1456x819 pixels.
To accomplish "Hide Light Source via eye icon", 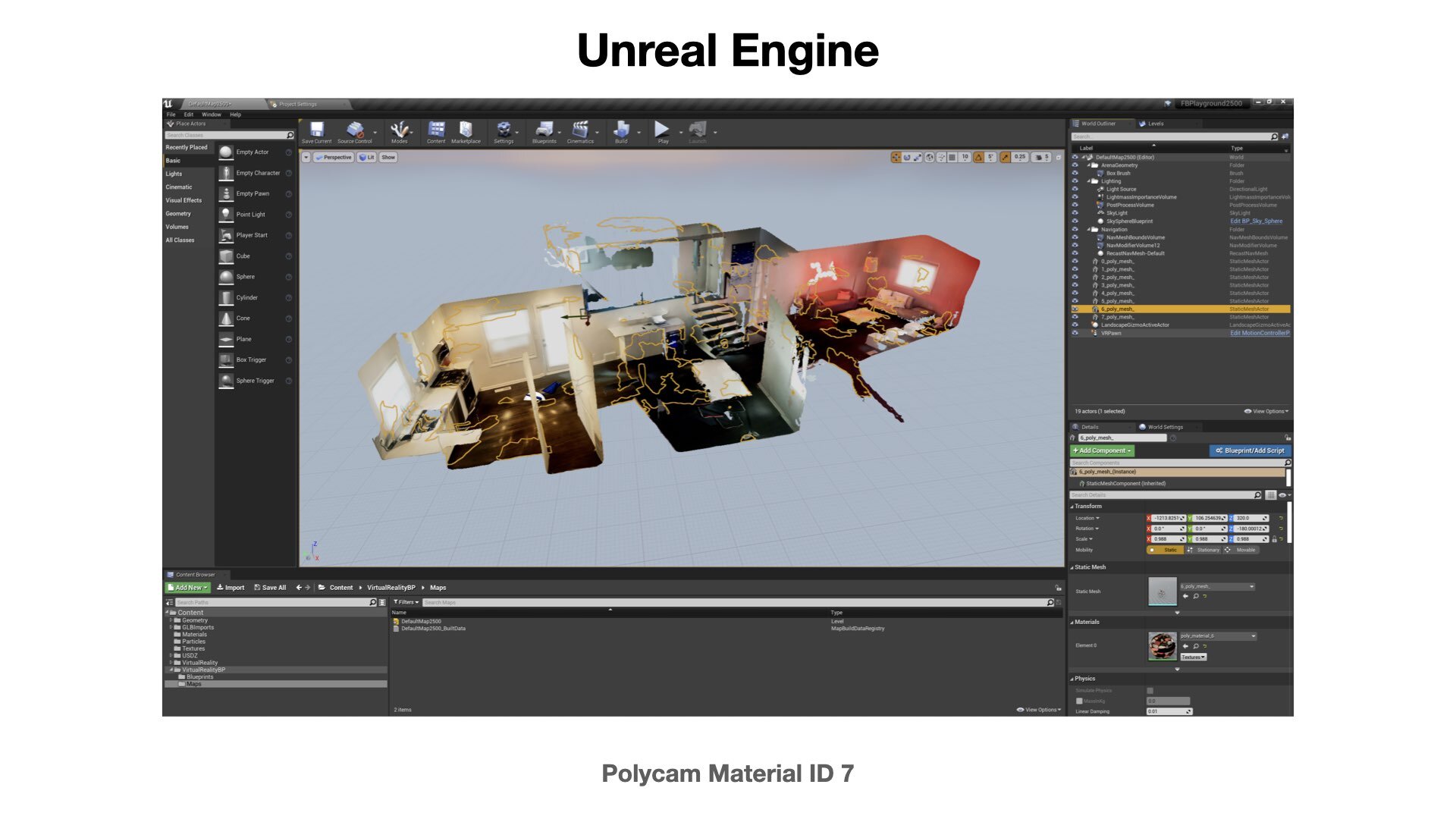I will (1075, 189).
